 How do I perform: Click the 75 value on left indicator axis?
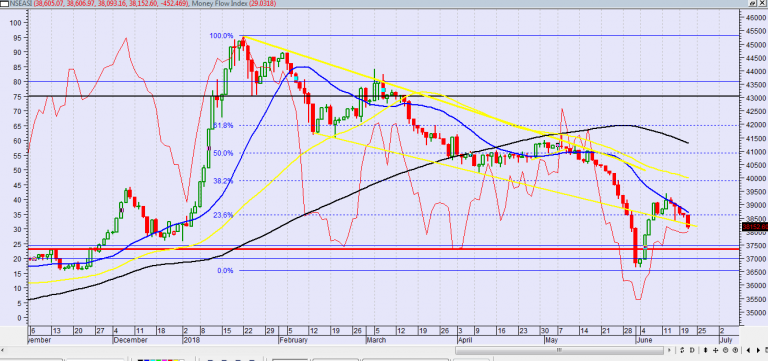click(x=17, y=96)
